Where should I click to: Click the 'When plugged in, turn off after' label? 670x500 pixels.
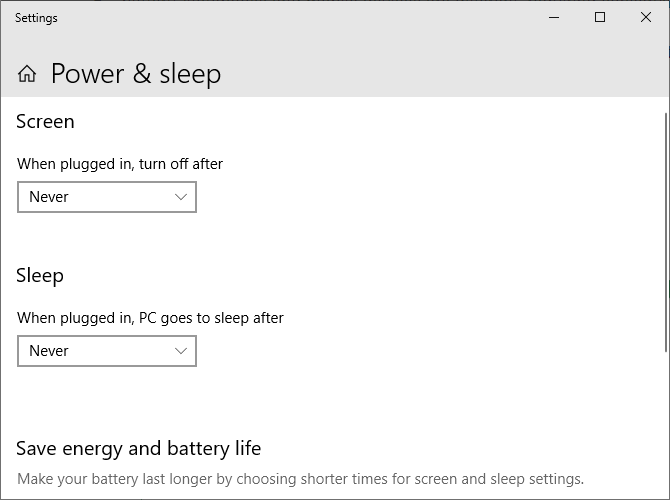120,164
